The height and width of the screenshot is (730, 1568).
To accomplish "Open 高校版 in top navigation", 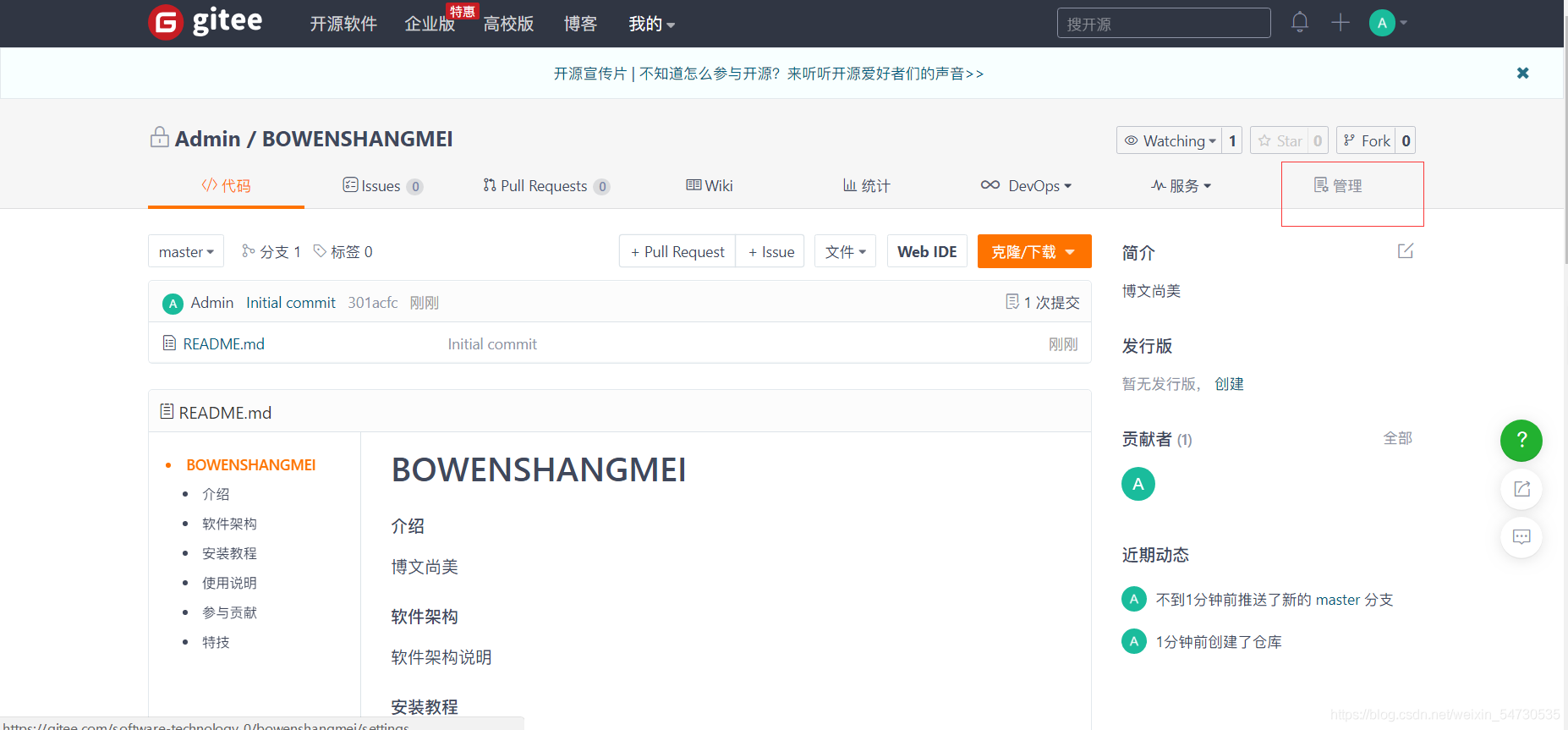I will click(x=508, y=24).
